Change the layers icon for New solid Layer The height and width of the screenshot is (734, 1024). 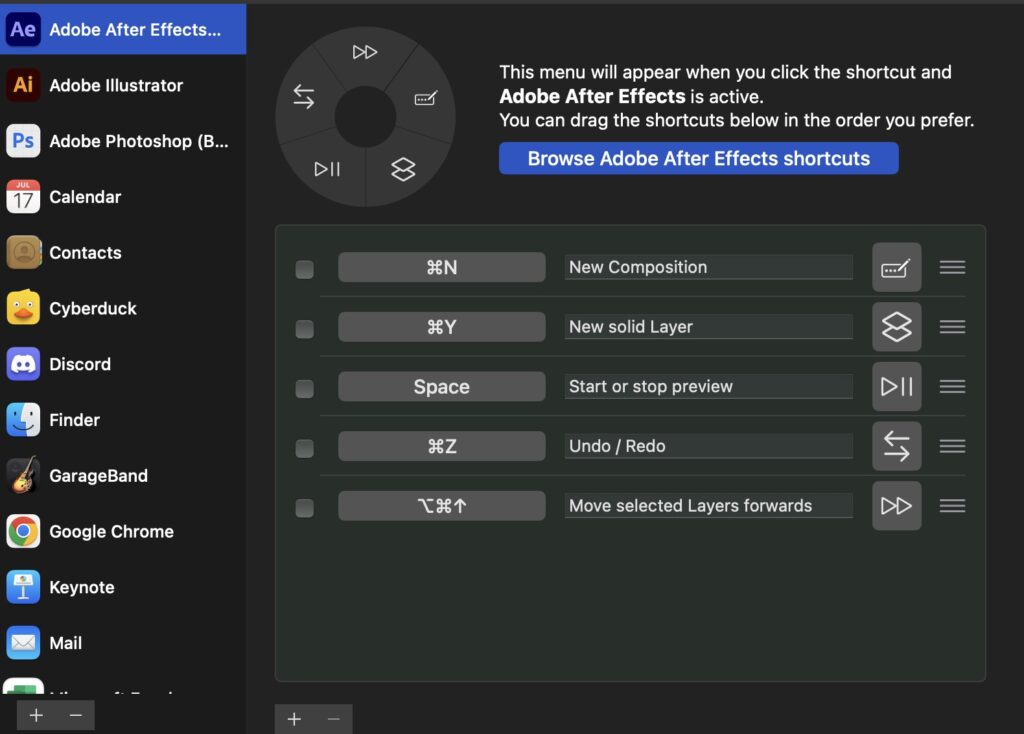pyautogui.click(x=897, y=327)
